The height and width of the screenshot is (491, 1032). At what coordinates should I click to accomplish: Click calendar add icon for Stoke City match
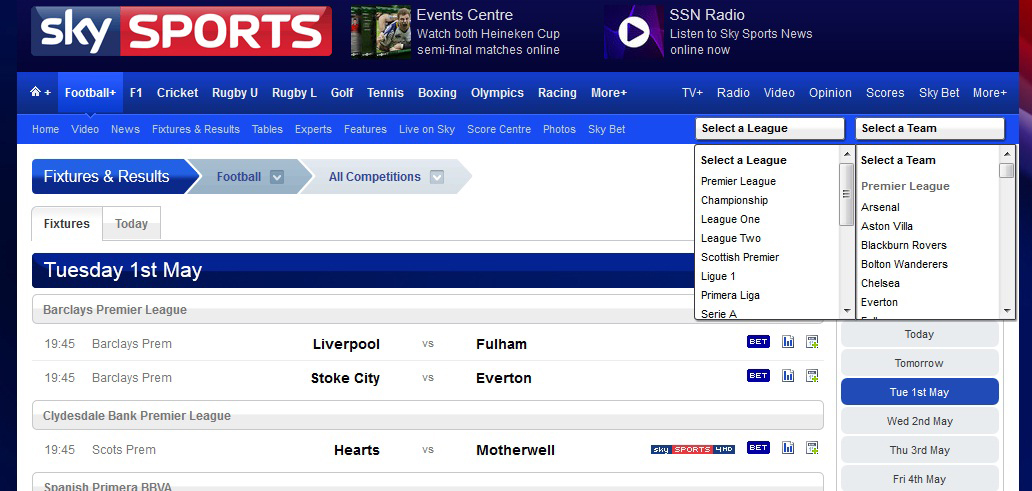812,376
